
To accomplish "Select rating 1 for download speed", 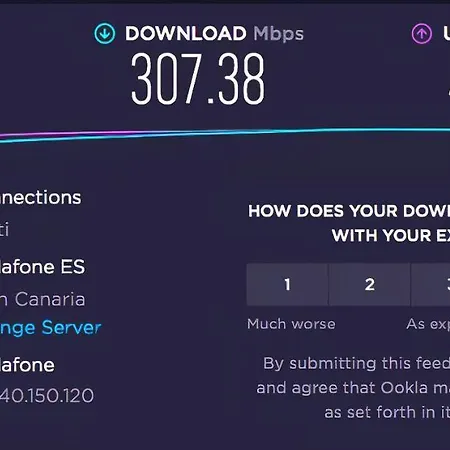I will pos(287,284).
